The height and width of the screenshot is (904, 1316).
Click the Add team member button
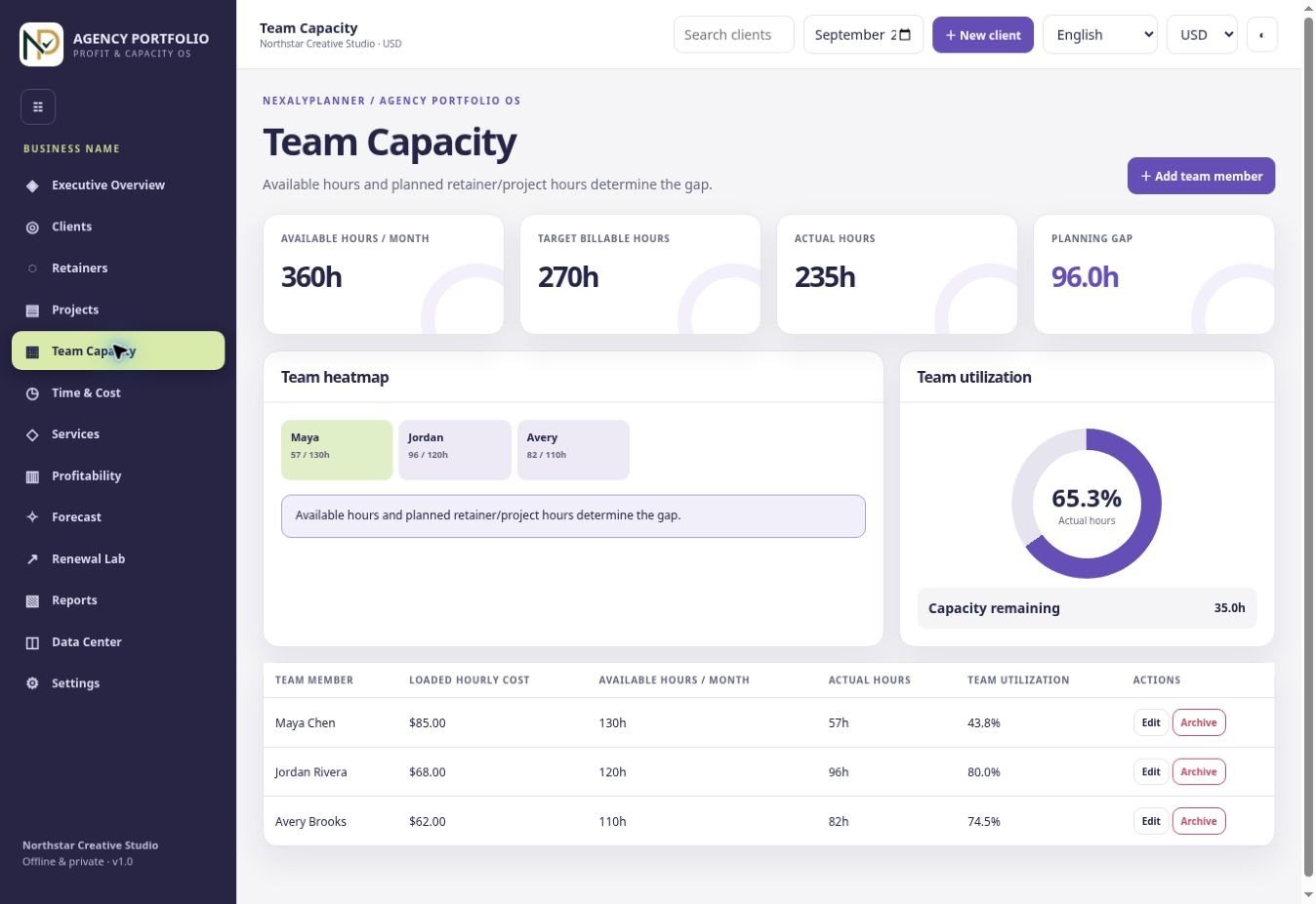(x=1201, y=176)
